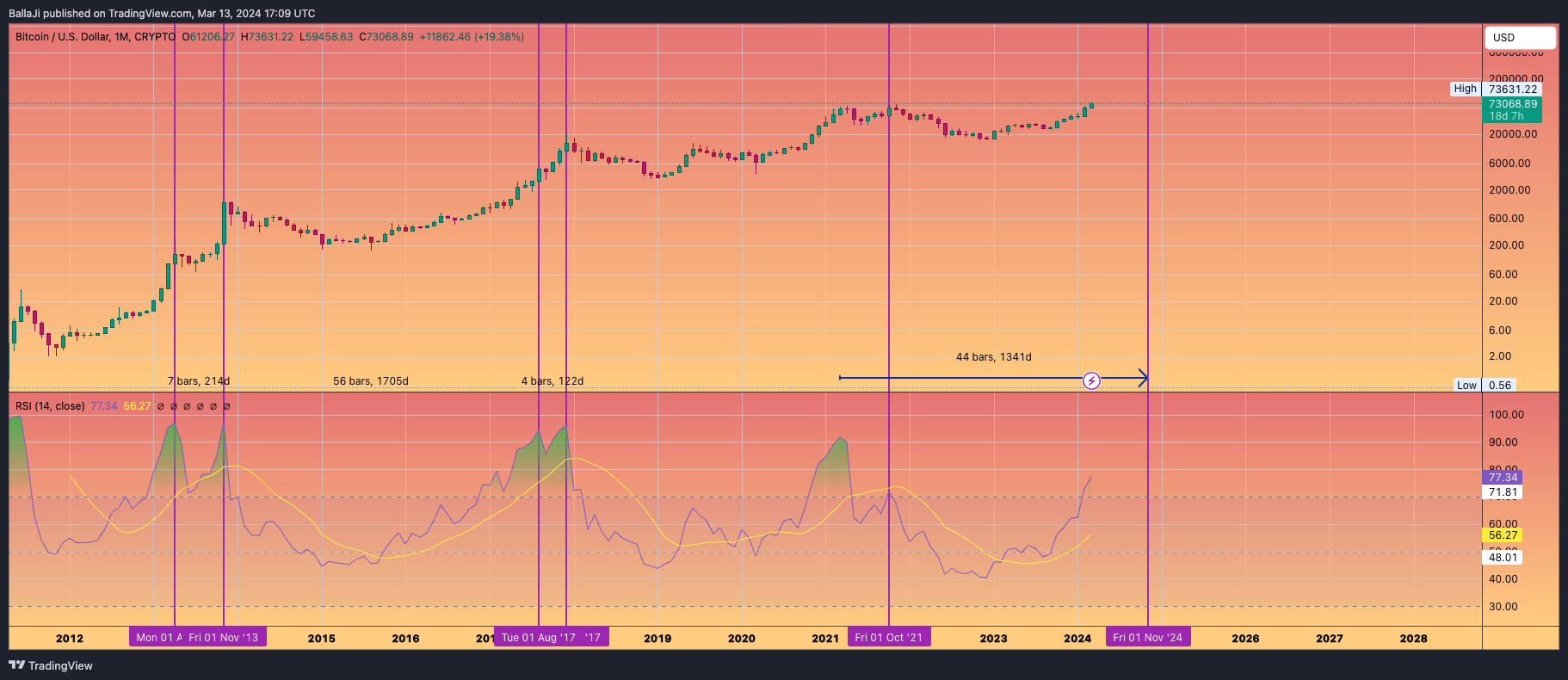Select the Fri 01 Nov '13 date marker
Screen dimensions: 1568x680
(224, 638)
